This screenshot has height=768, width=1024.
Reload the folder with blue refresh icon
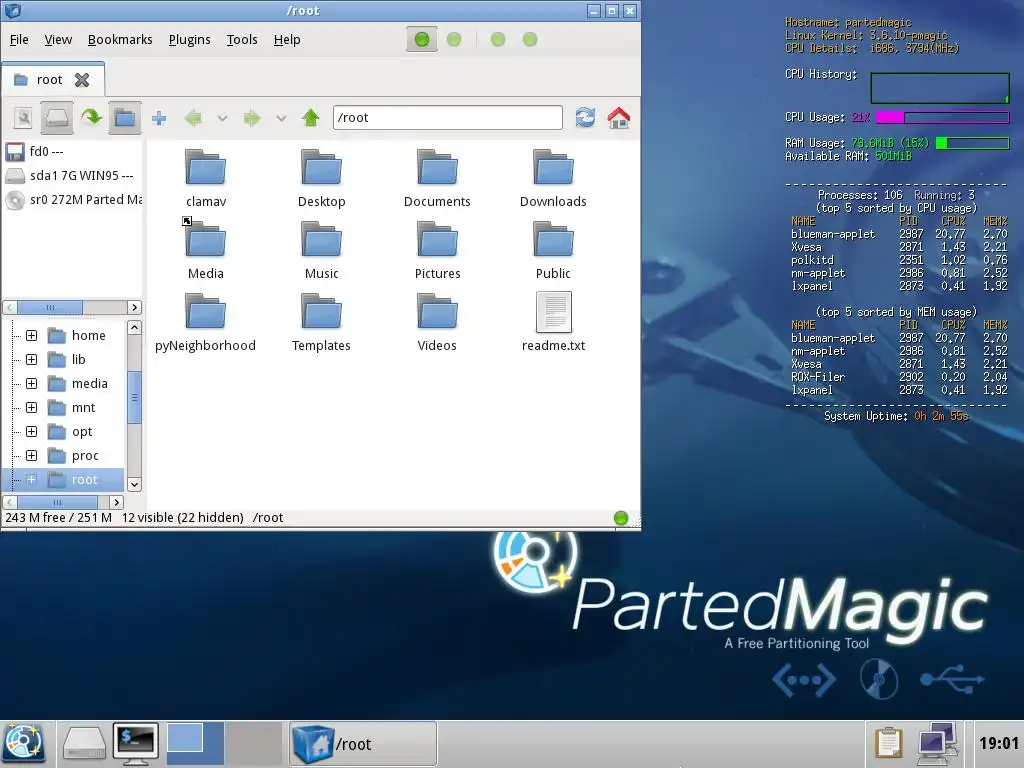pyautogui.click(x=585, y=118)
